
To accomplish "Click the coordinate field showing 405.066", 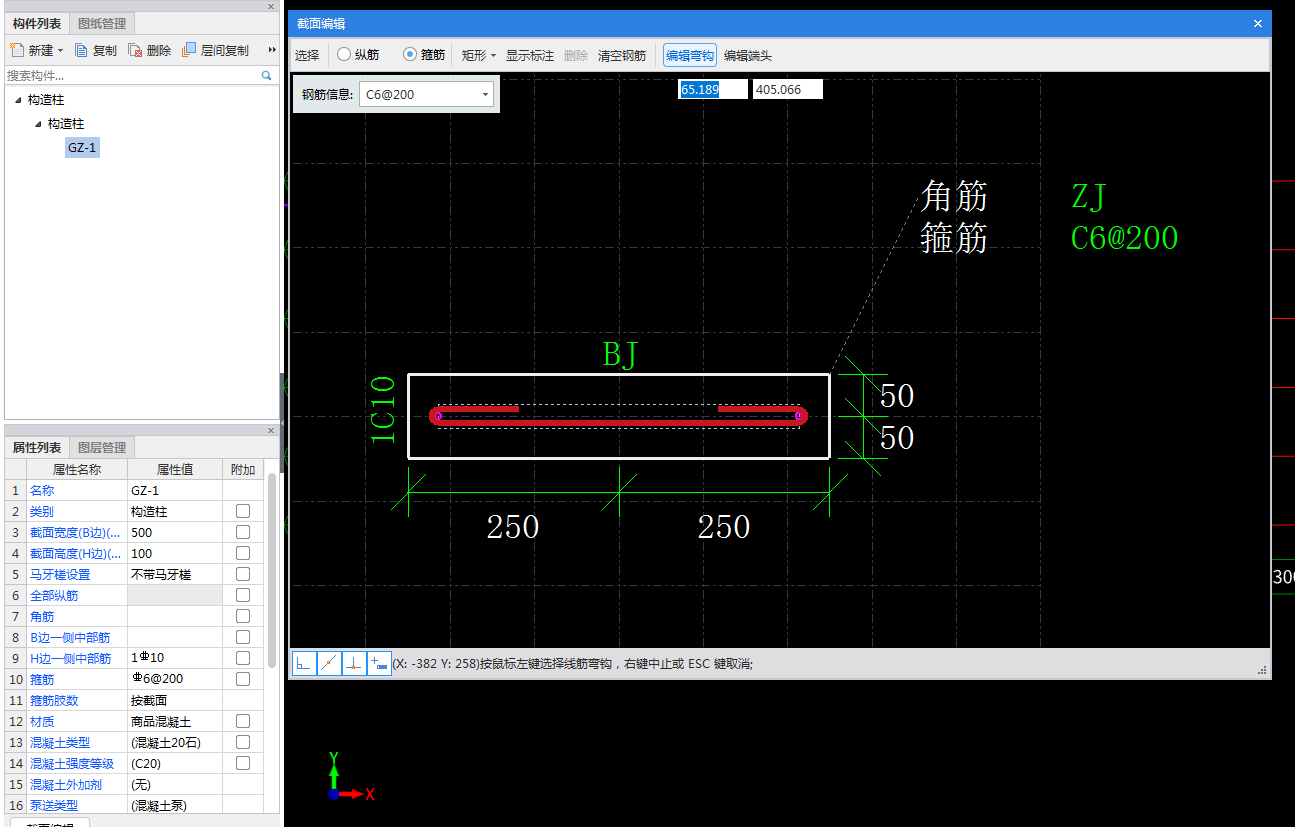I will point(787,90).
